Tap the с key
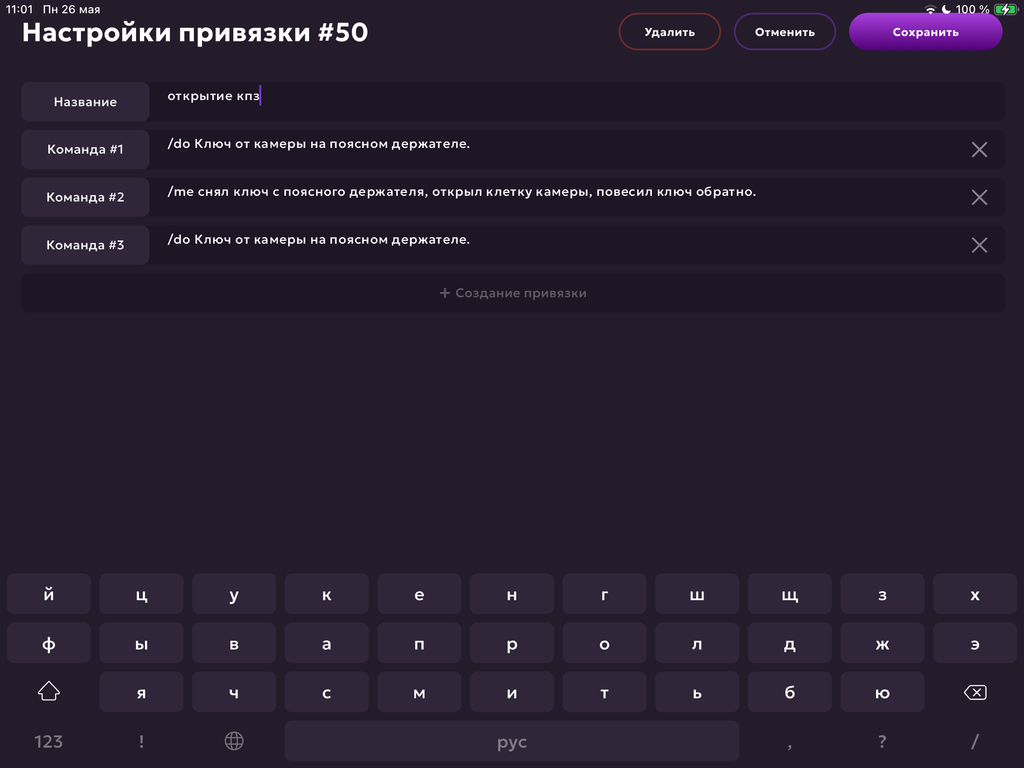Screen dimensions: 1024x768 (x=327, y=692)
